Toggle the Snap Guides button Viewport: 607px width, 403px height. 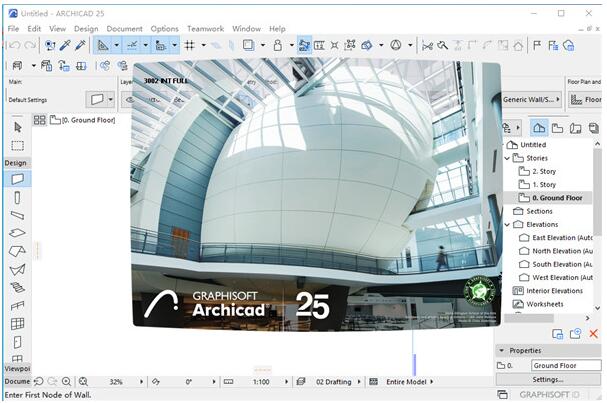click(132, 45)
